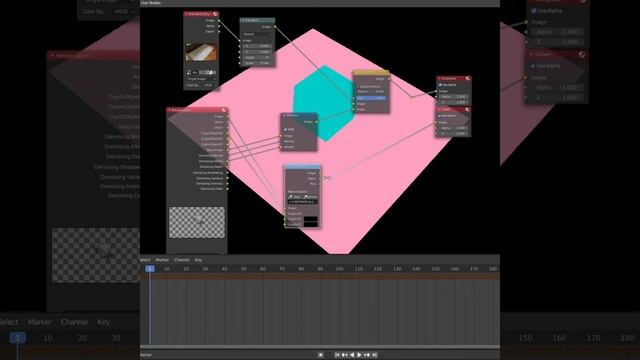This screenshot has width=640, height=360.
Task: Click Z value field in Composite node
Action: pyautogui.click(x=453, y=102)
